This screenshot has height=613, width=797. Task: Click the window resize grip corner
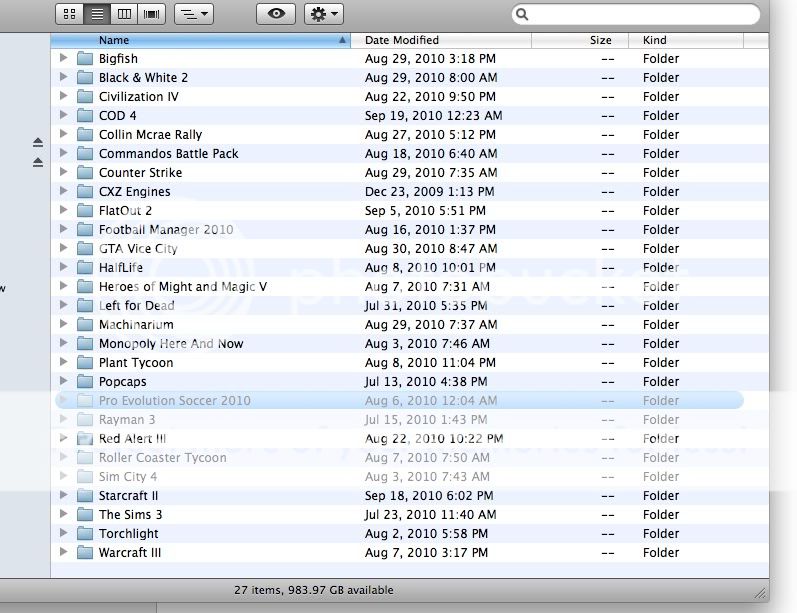click(761, 593)
